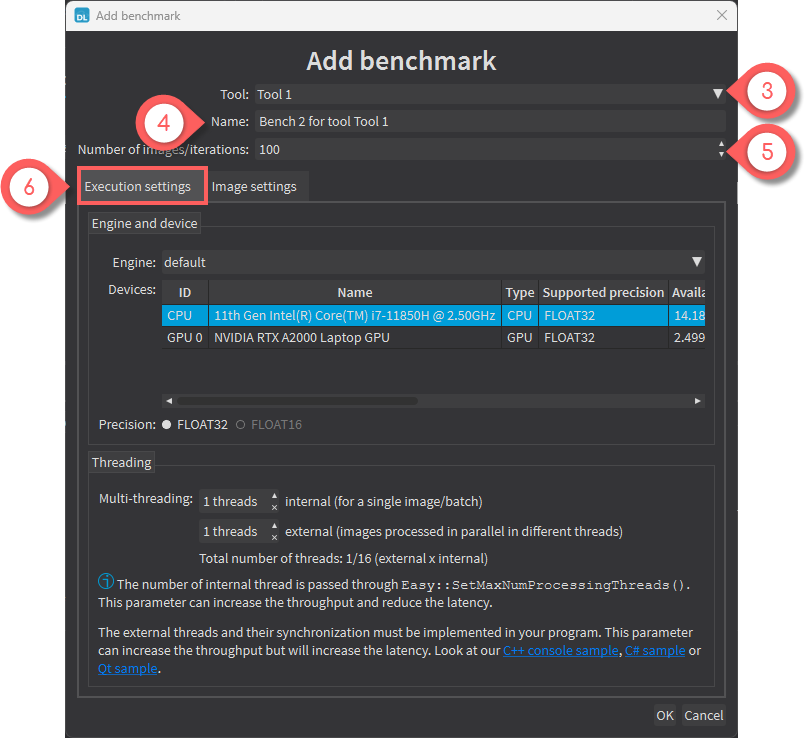Click the benchmark Name input field

490,121
